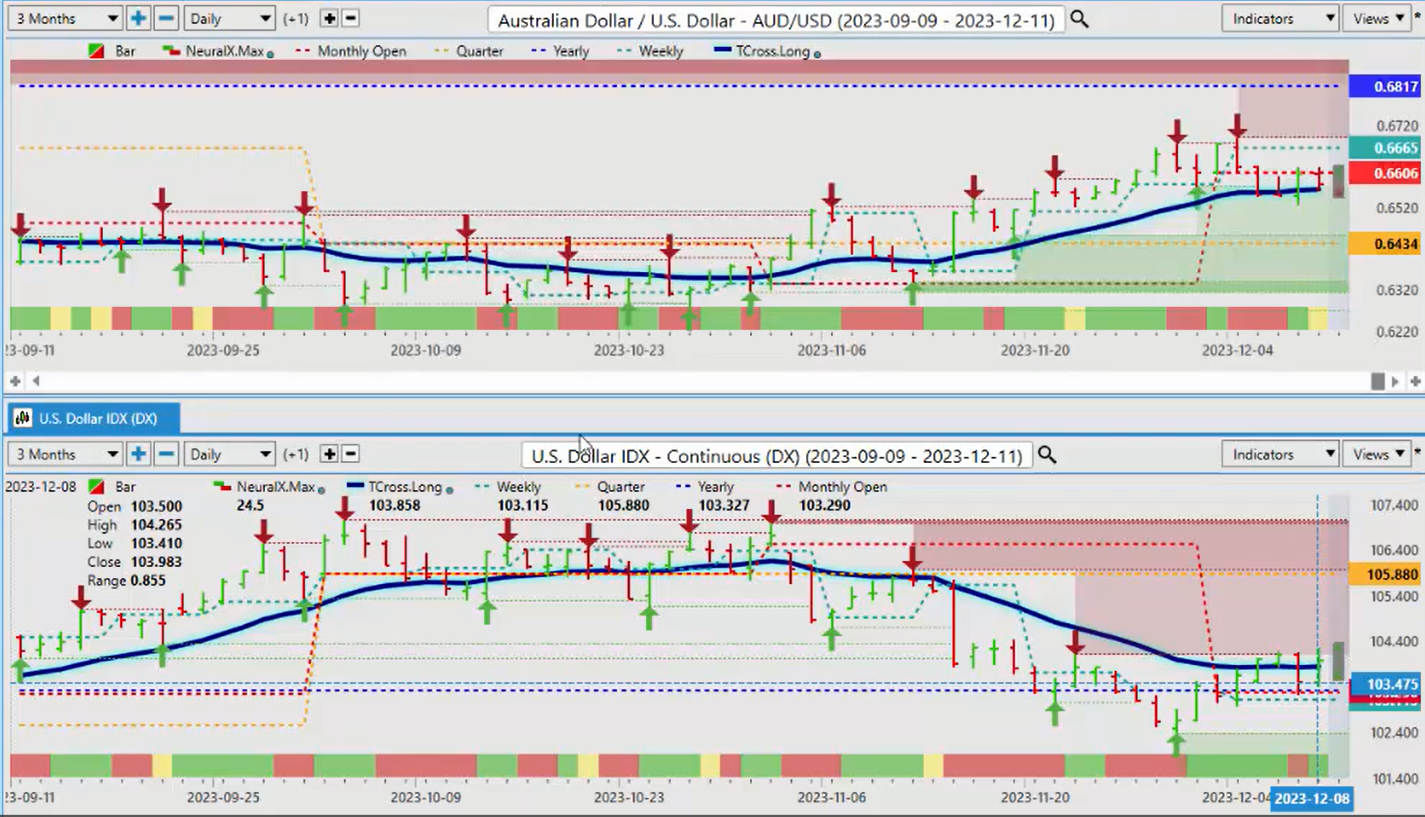This screenshot has width=1425, height=817.
Task: Toggle Monthly Open line in DX legend
Action: point(831,487)
